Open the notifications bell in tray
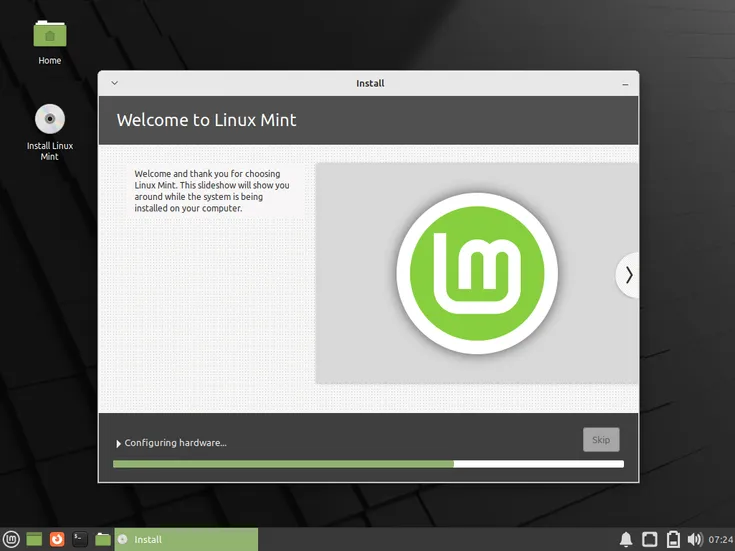 click(x=626, y=539)
